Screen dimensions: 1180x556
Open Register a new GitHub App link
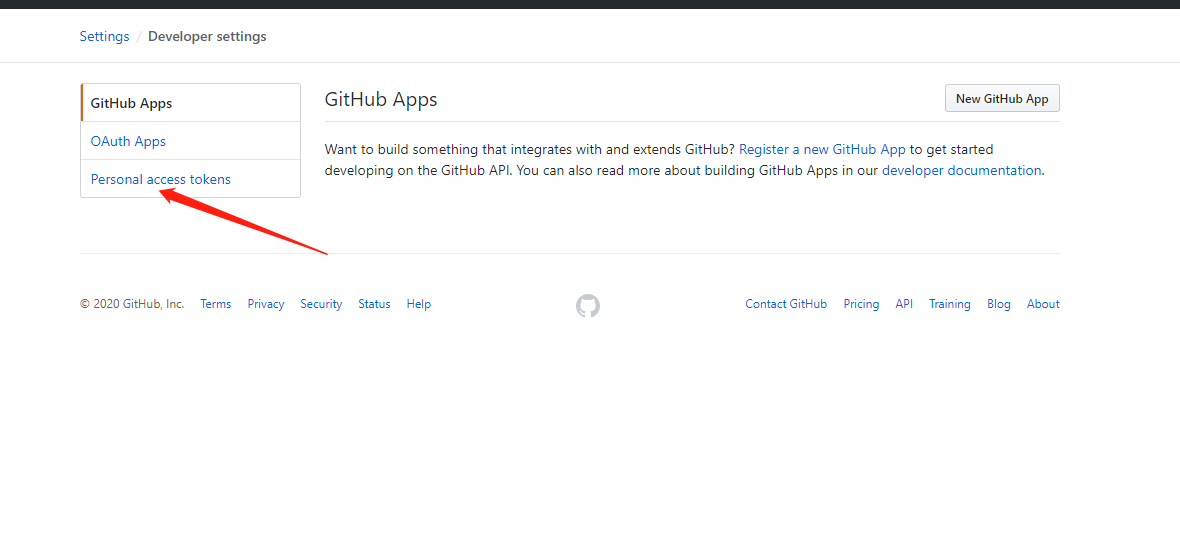822,149
